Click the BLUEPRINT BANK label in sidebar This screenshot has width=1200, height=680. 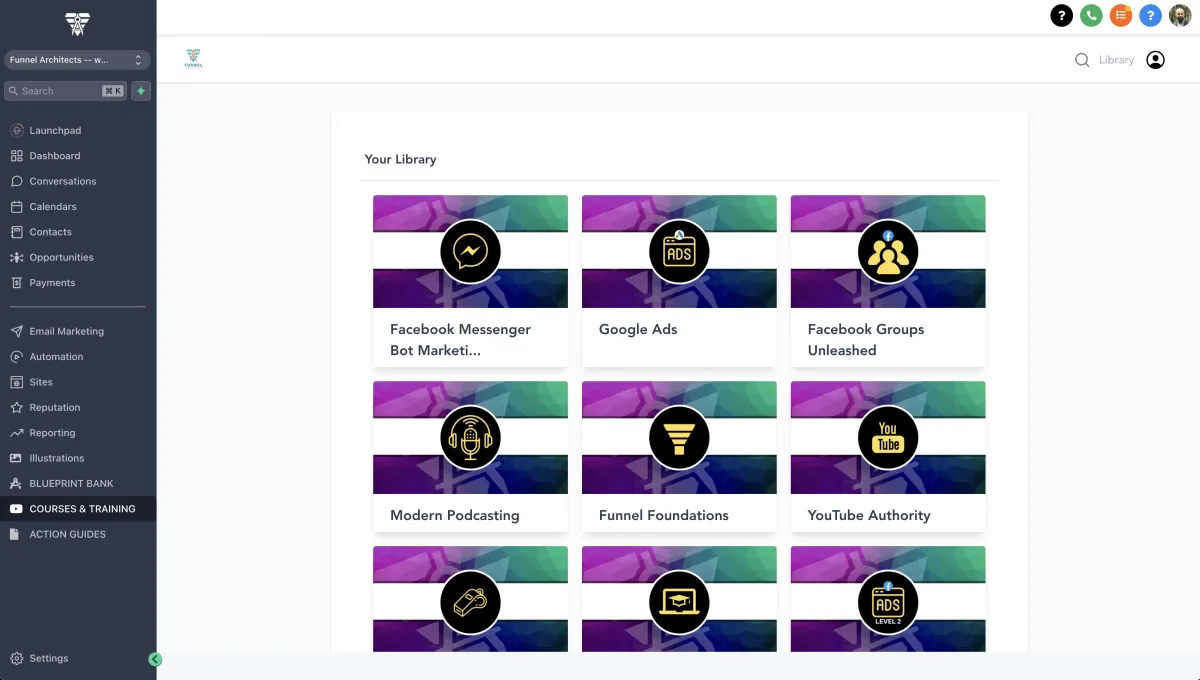[x=72, y=484]
